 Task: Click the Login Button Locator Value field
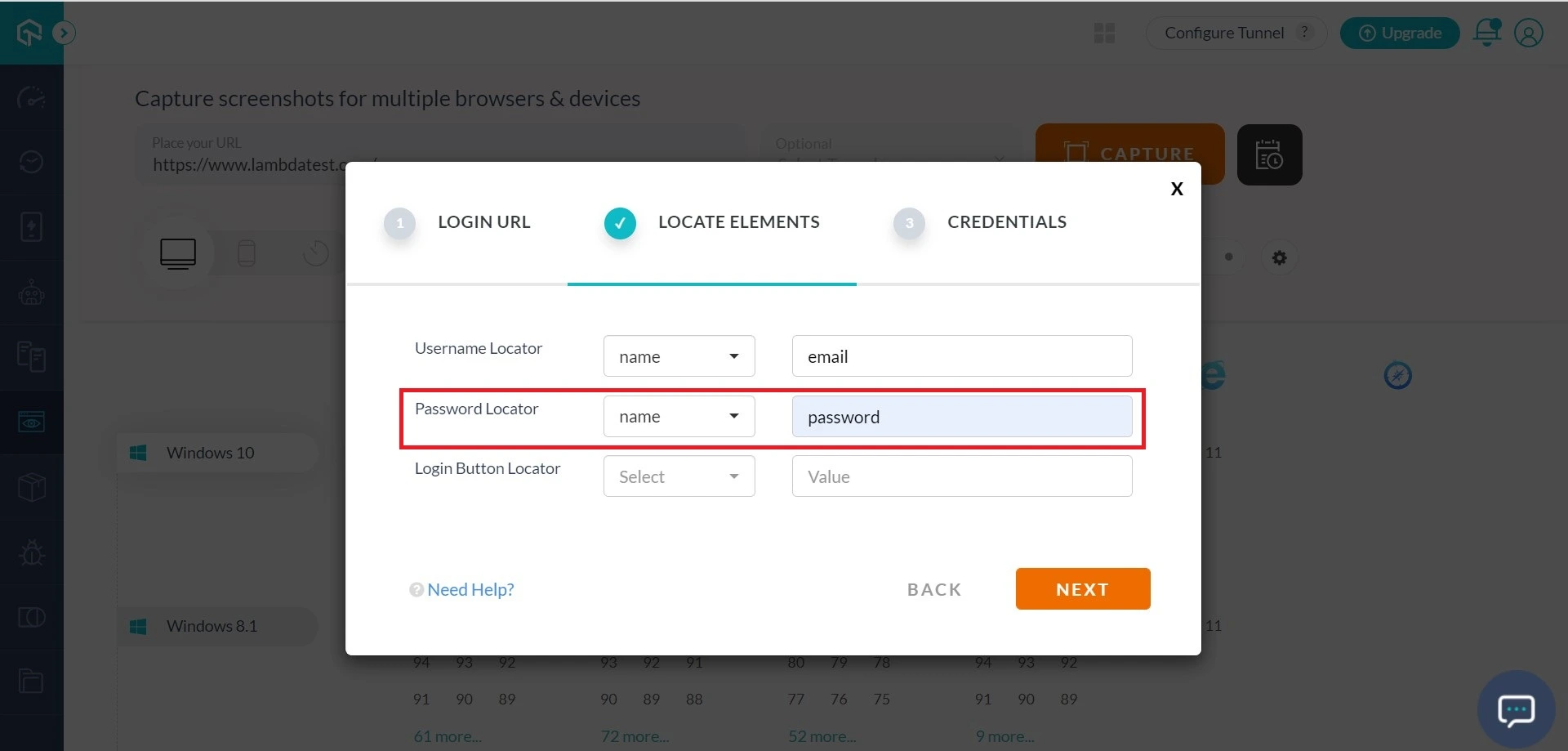coord(961,476)
